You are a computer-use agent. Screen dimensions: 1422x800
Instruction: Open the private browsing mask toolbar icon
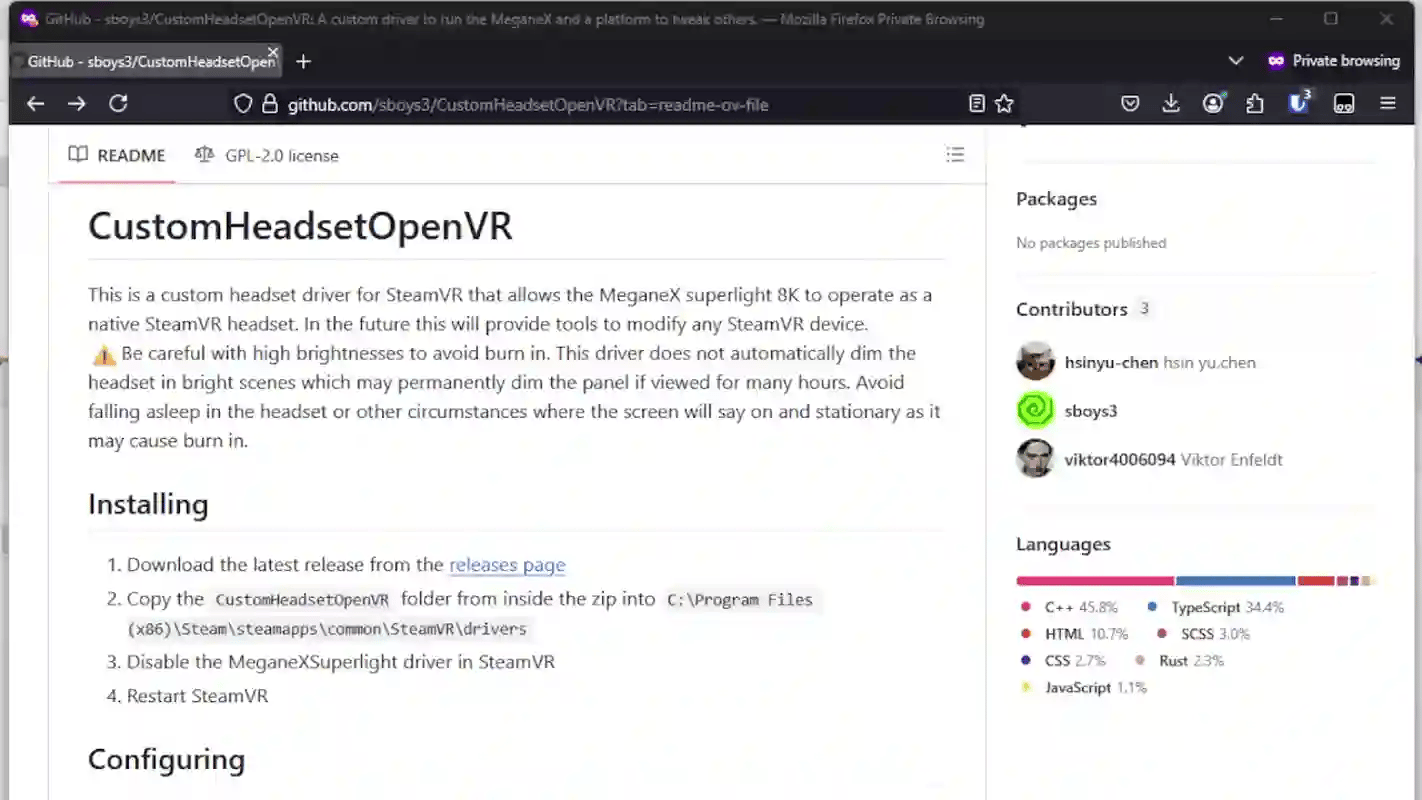(1344, 104)
